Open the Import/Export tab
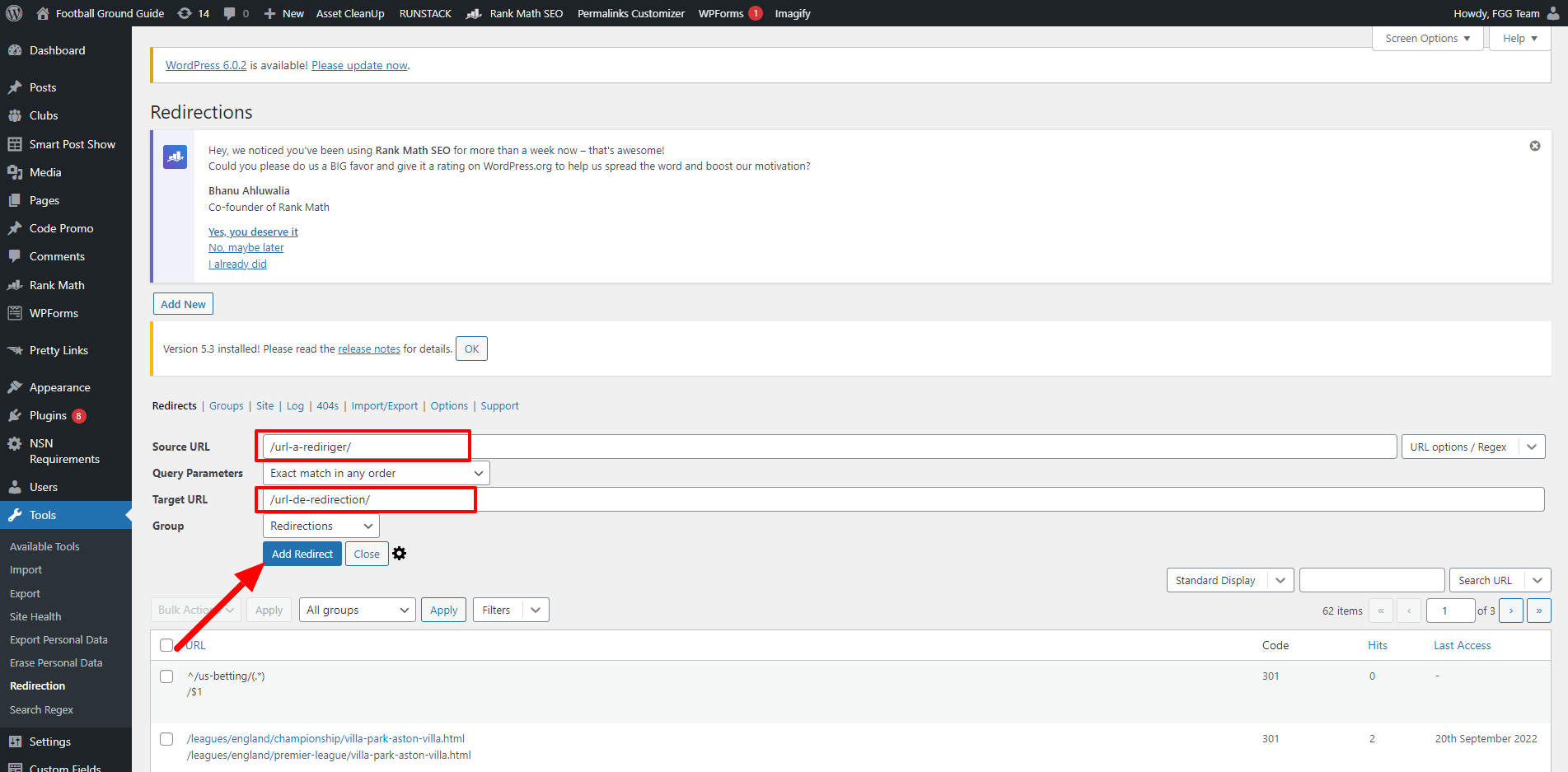Screen dimensions: 1568x772 pyautogui.click(x=384, y=405)
